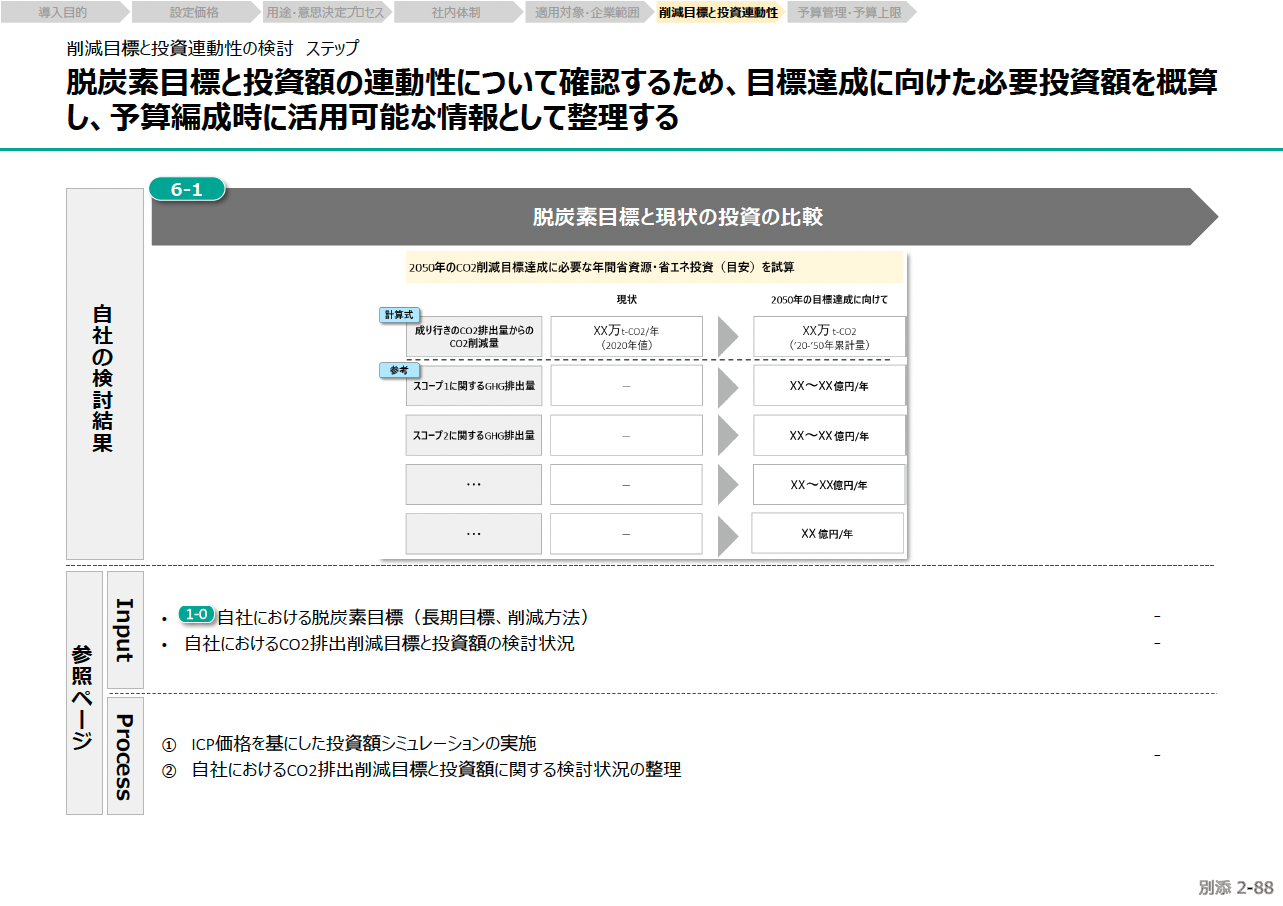Click the gray arrow beside XX 億円/年 box
The height and width of the screenshot is (906, 1283).
[728, 534]
